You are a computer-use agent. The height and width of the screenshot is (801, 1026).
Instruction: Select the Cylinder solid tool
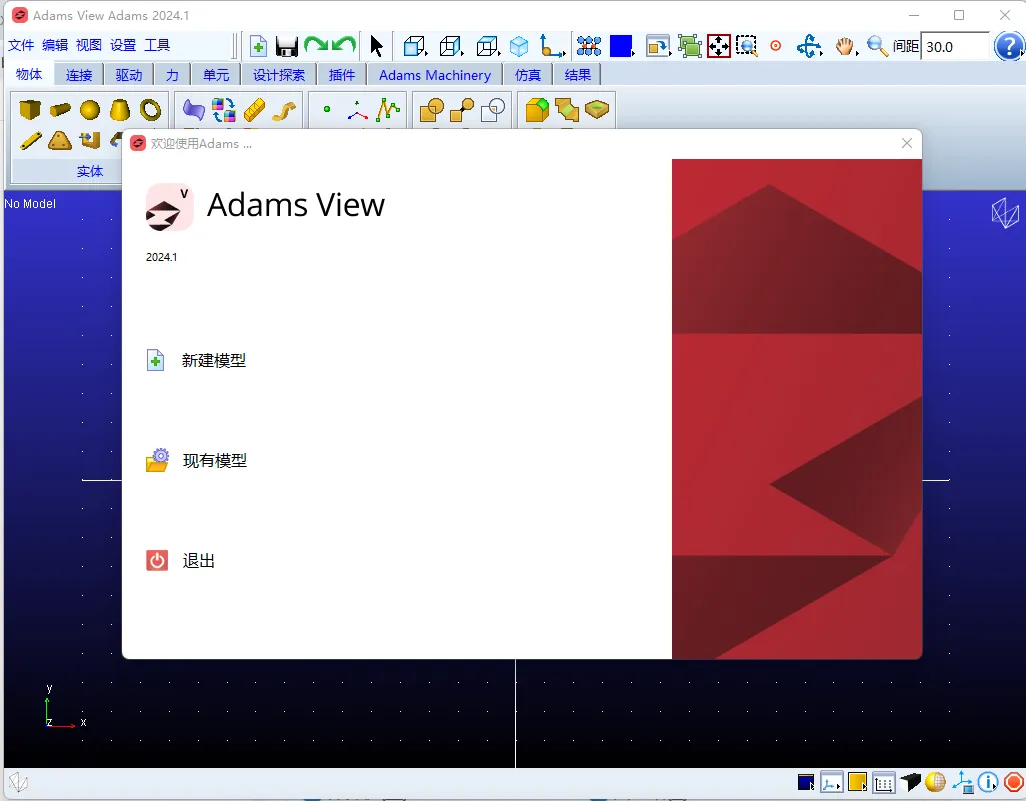[60, 110]
